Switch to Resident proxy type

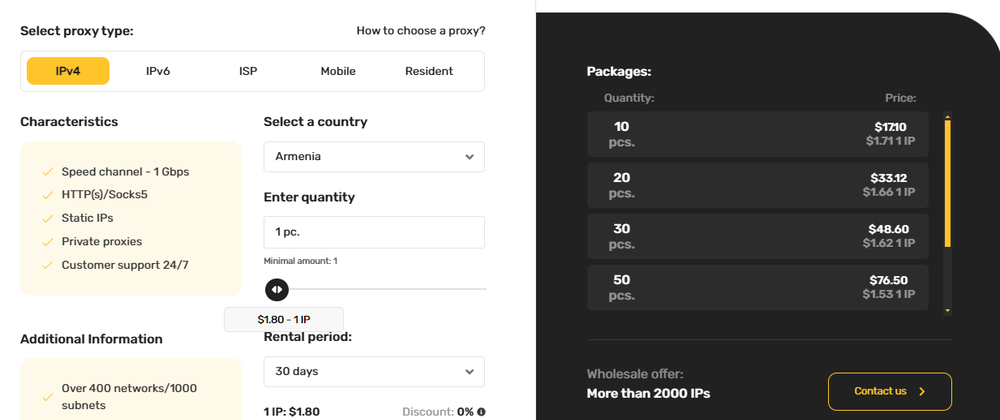coord(429,71)
